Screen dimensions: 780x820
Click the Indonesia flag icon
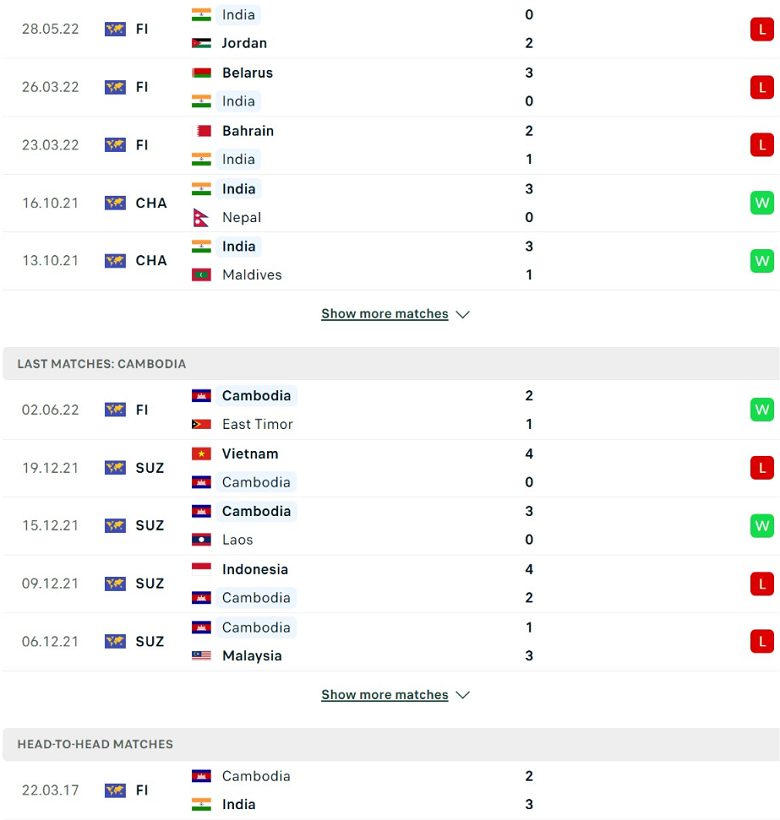(x=201, y=569)
